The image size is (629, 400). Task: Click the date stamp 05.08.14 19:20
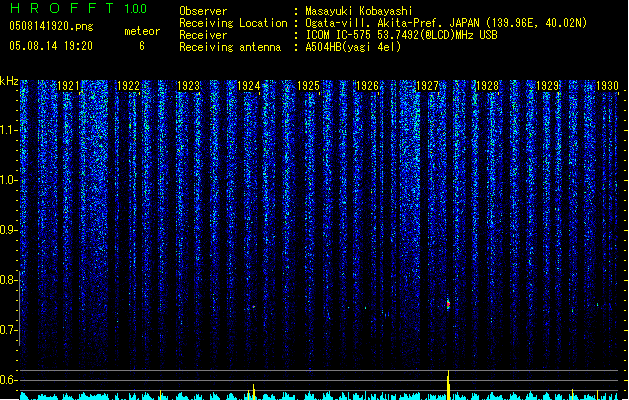(51, 46)
